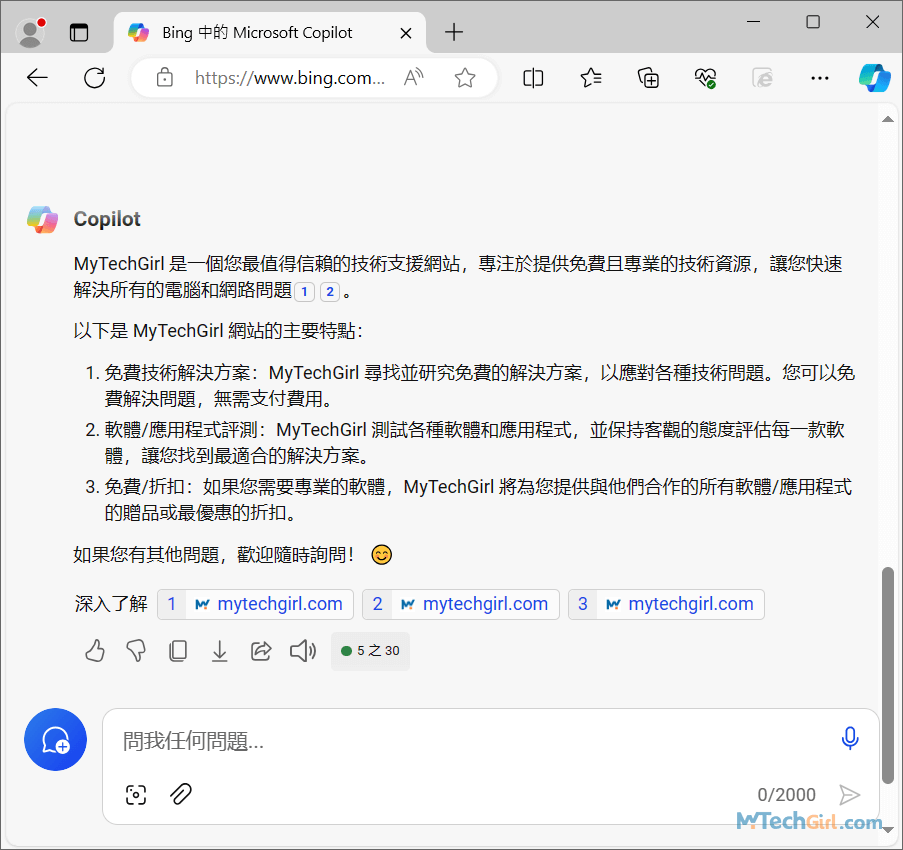Go back with the back arrow
Screen dimensions: 903x850
click(37, 77)
